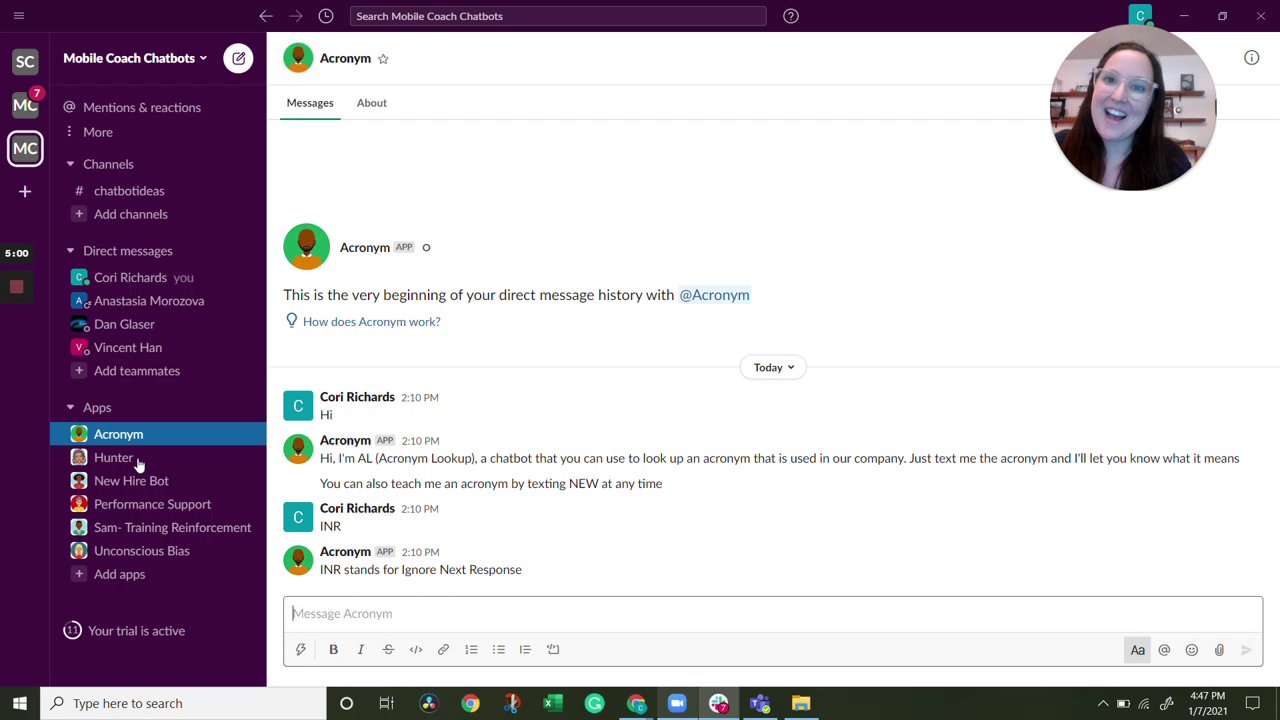Screen dimensions: 1280x720
Task: Toggle bold formatting
Action: point(333,649)
